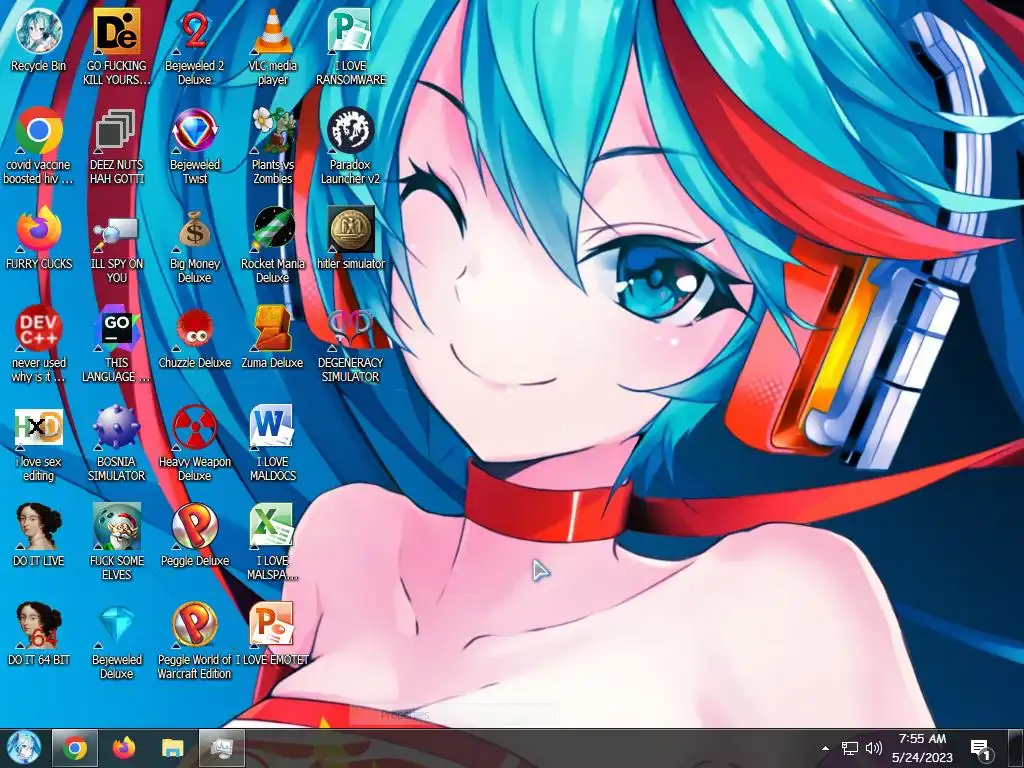The height and width of the screenshot is (768, 1024).
Task: Launch Chuzzle Deluxe
Action: 195,337
